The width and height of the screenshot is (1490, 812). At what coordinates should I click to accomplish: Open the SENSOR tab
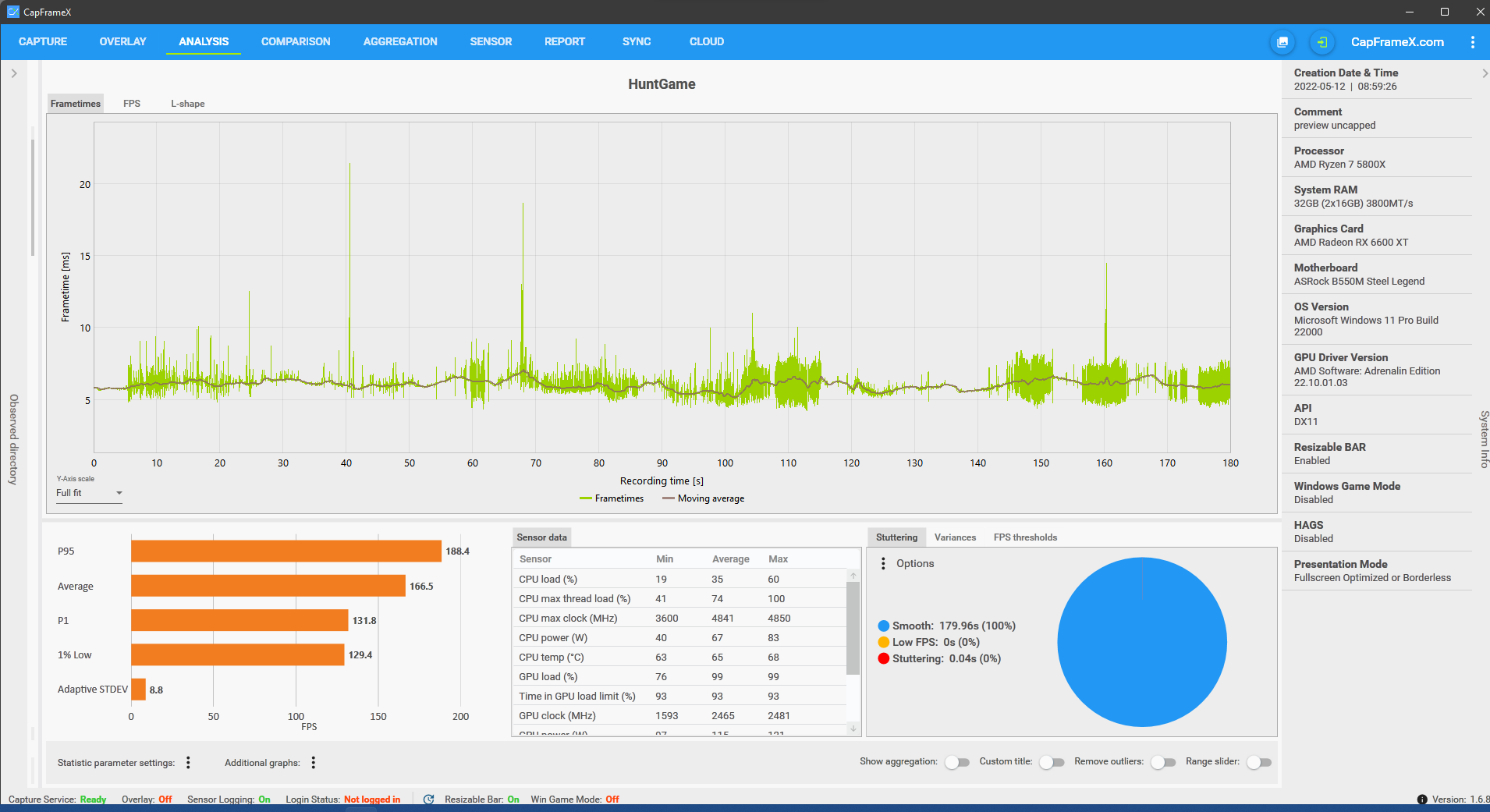(491, 42)
